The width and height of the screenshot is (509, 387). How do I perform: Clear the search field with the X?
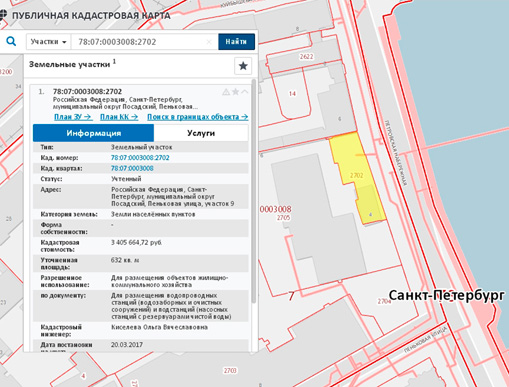coord(209,42)
